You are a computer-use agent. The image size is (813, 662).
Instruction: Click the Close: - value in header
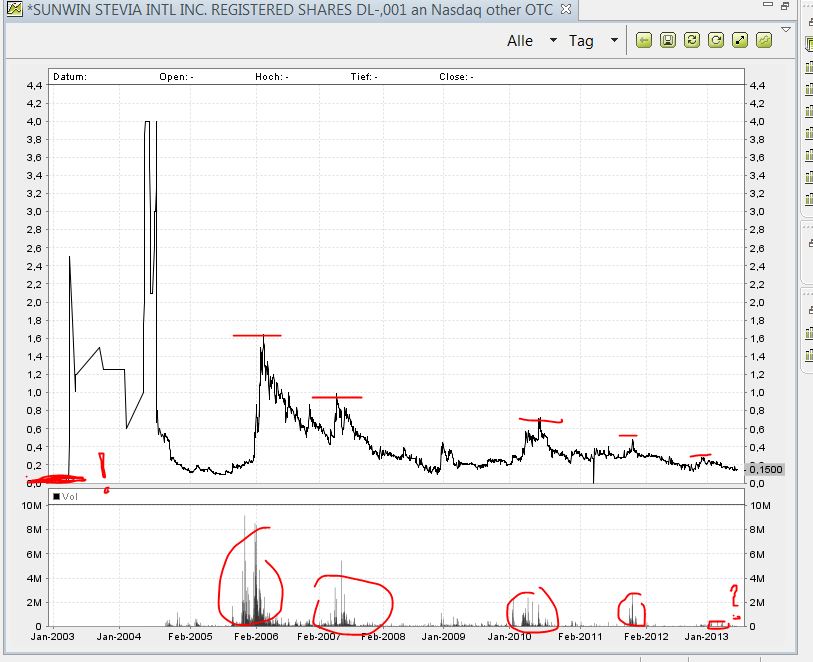pyautogui.click(x=456, y=77)
